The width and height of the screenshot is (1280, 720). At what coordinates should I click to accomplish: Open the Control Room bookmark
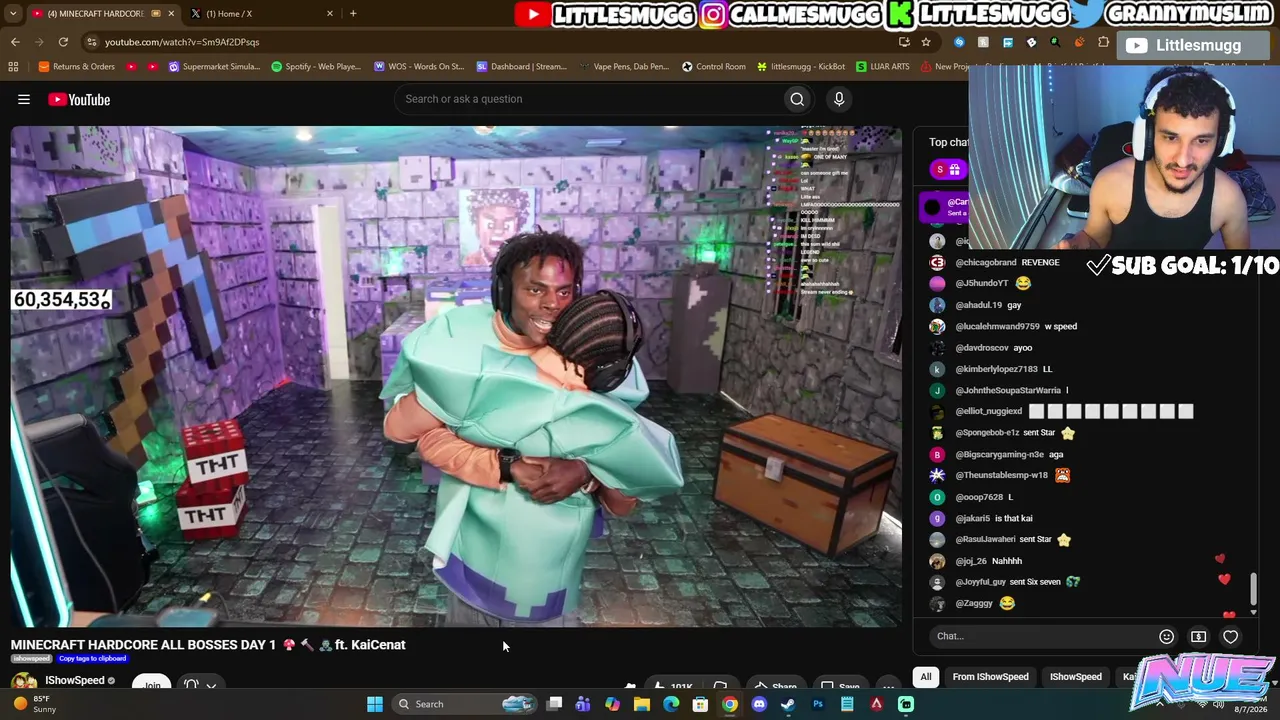pos(714,67)
